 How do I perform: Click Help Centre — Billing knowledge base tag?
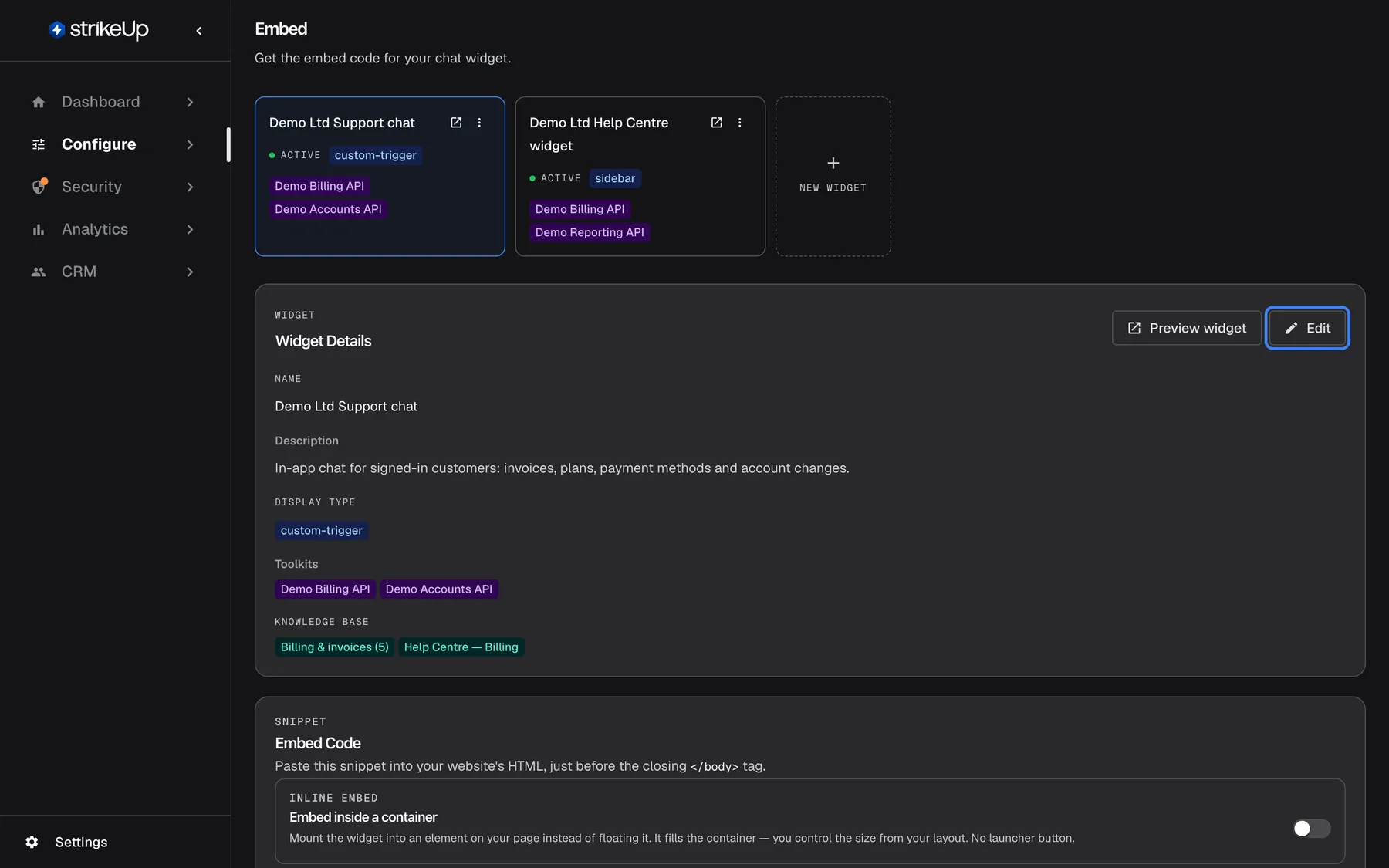coord(461,647)
